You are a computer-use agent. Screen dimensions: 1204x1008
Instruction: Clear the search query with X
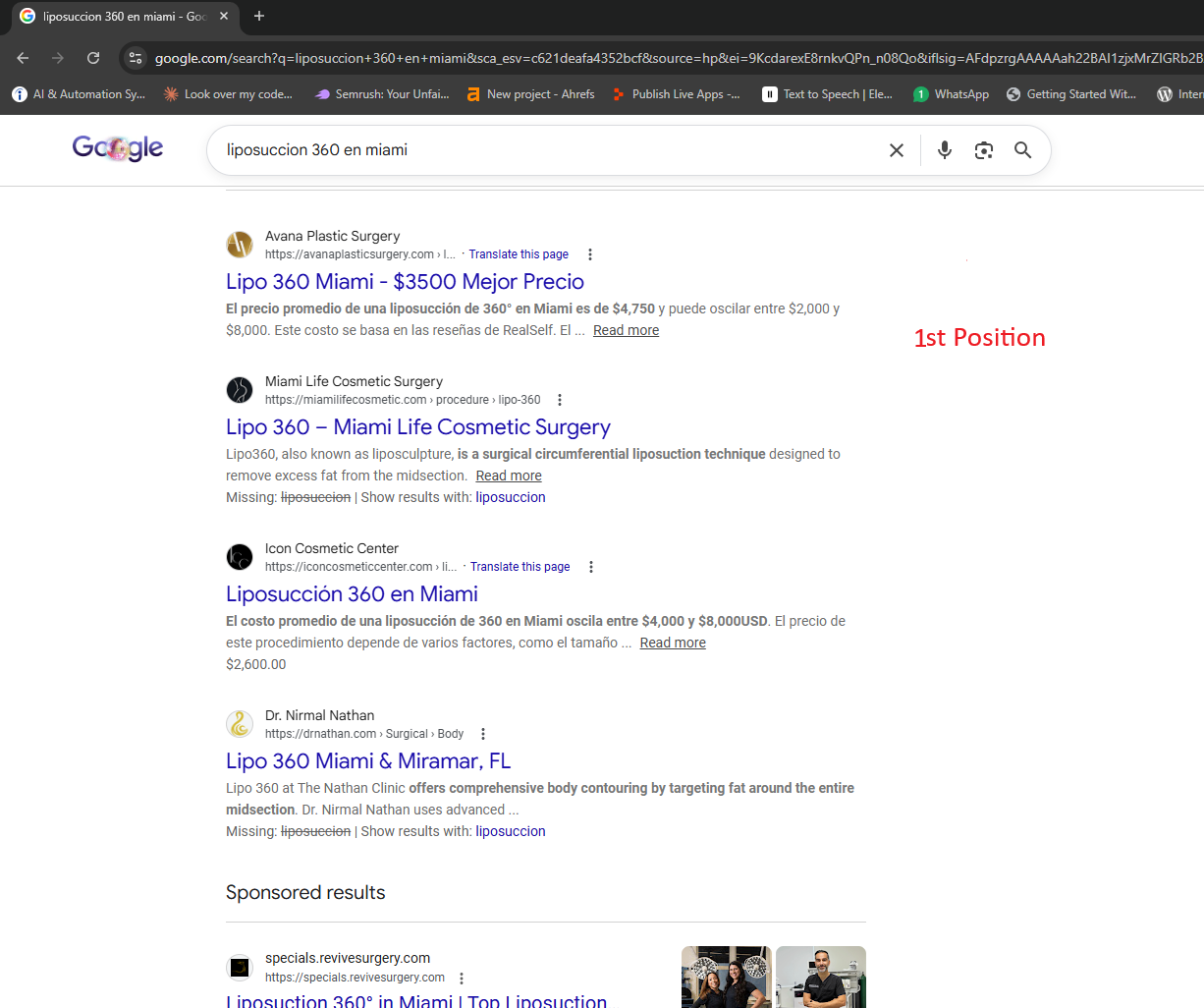[x=897, y=150]
